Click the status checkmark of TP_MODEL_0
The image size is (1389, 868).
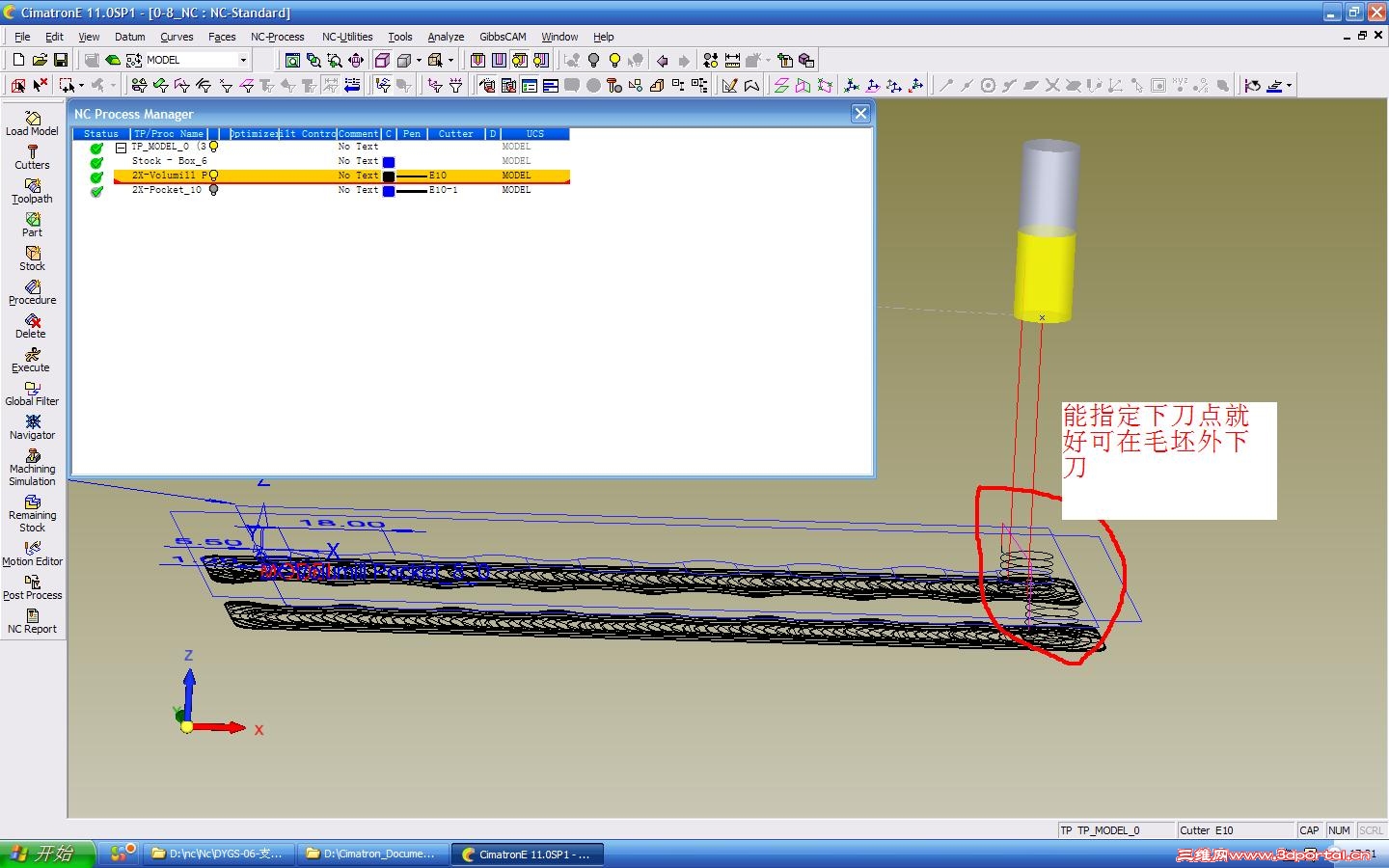click(96, 148)
